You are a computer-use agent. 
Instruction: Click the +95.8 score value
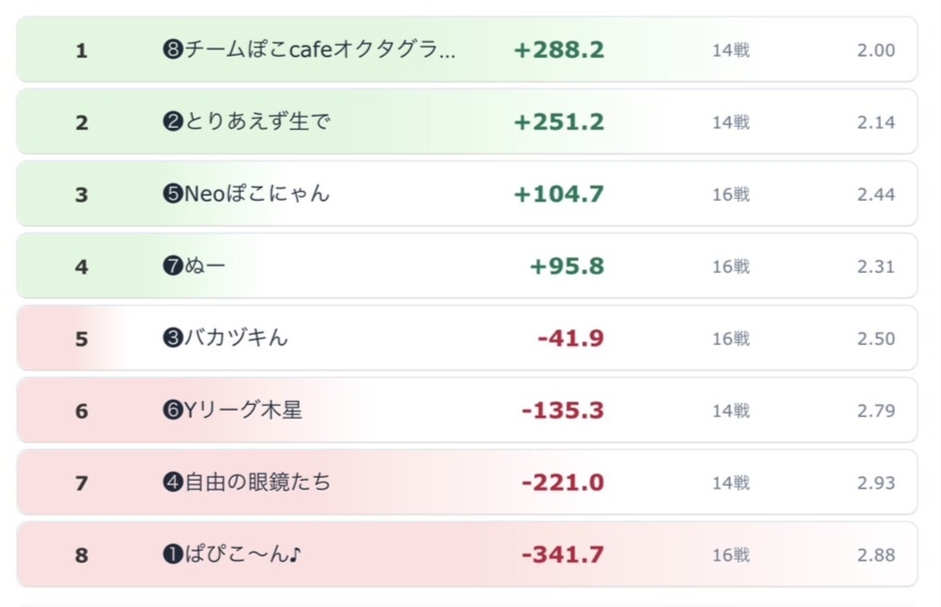[567, 266]
